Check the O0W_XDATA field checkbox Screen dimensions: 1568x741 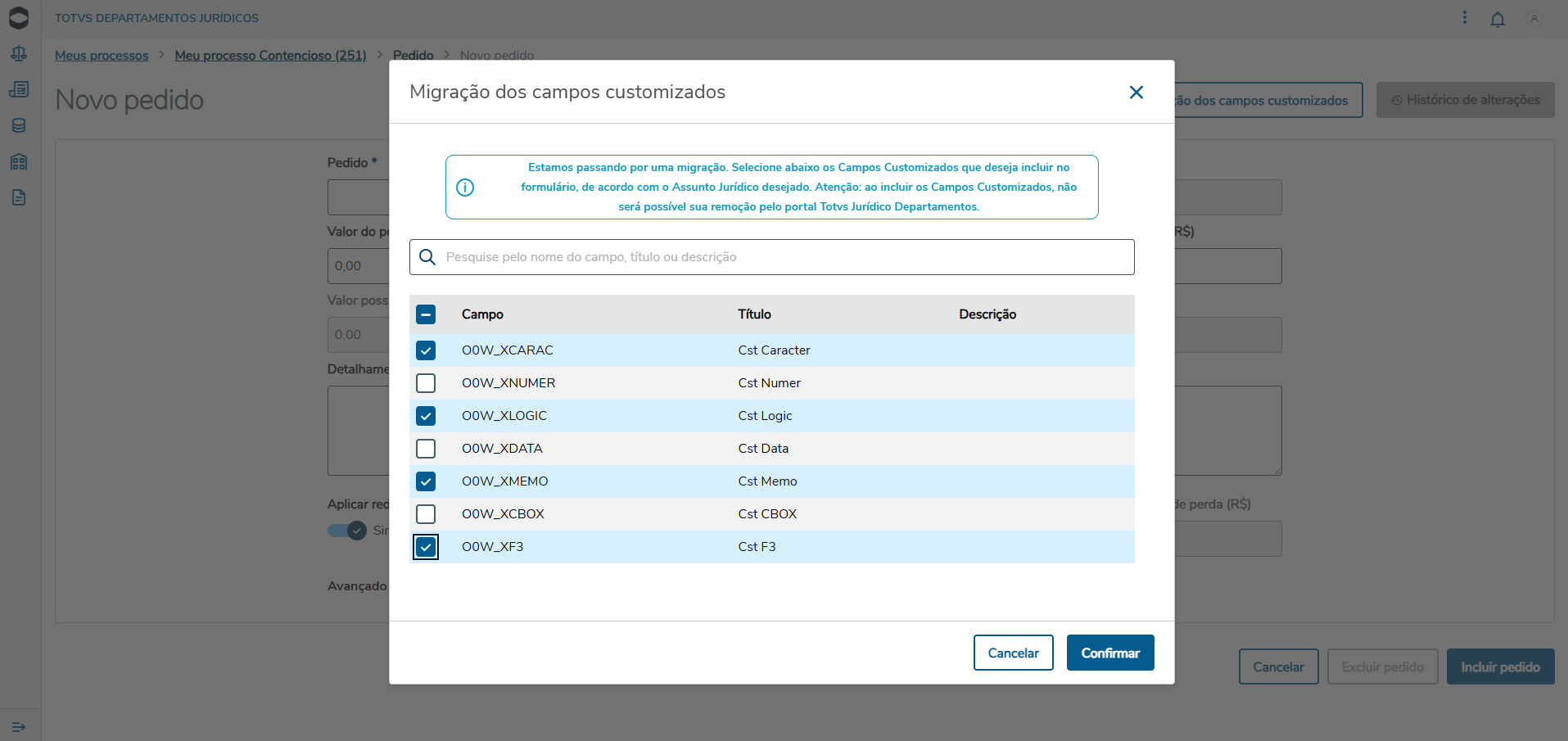click(426, 449)
